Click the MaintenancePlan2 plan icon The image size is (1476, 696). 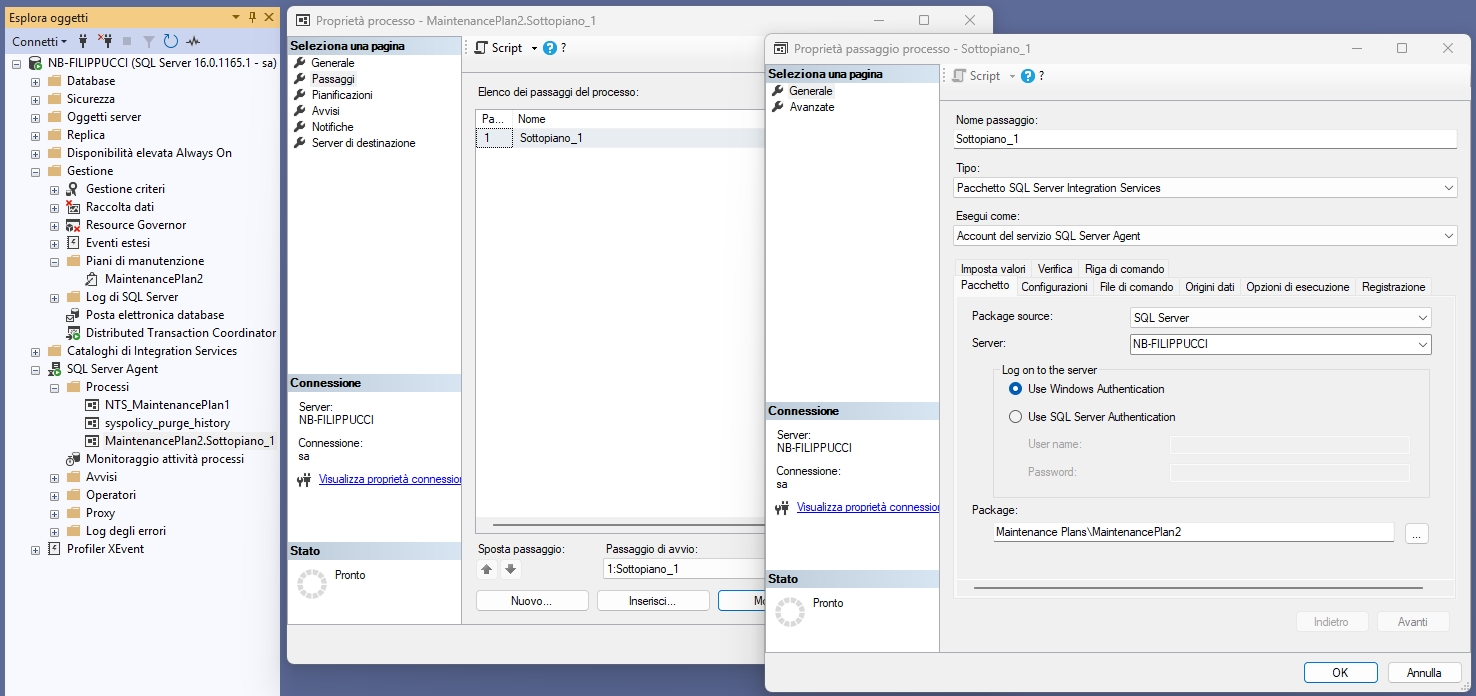tap(92, 279)
